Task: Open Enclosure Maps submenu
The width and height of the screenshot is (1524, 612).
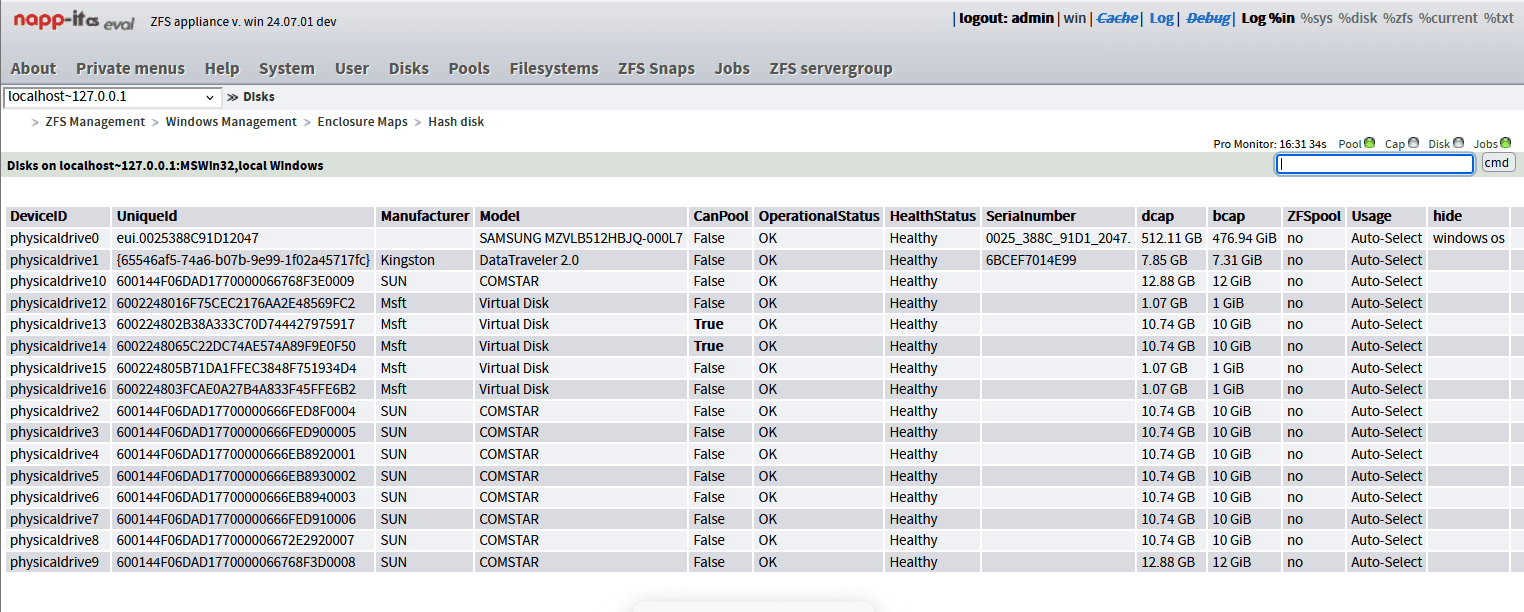Action: [362, 122]
